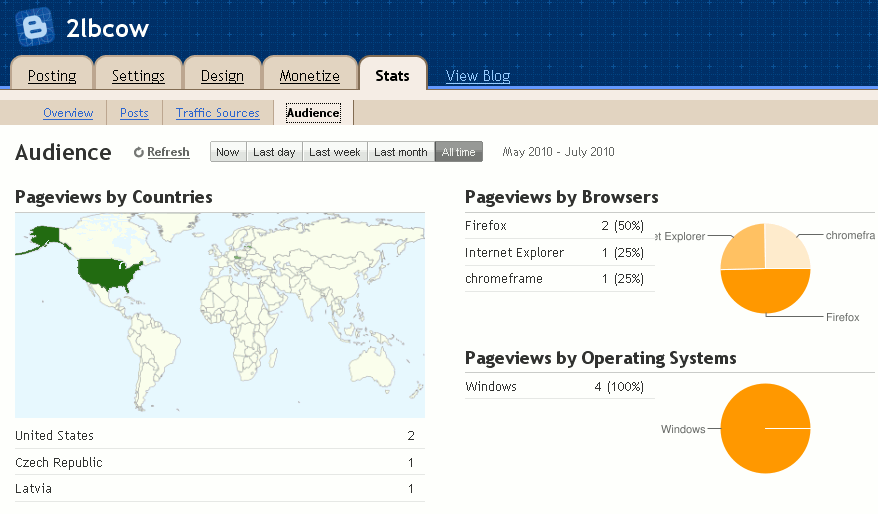Click Alaska on the world map
The image size is (878, 514).
click(x=45, y=236)
